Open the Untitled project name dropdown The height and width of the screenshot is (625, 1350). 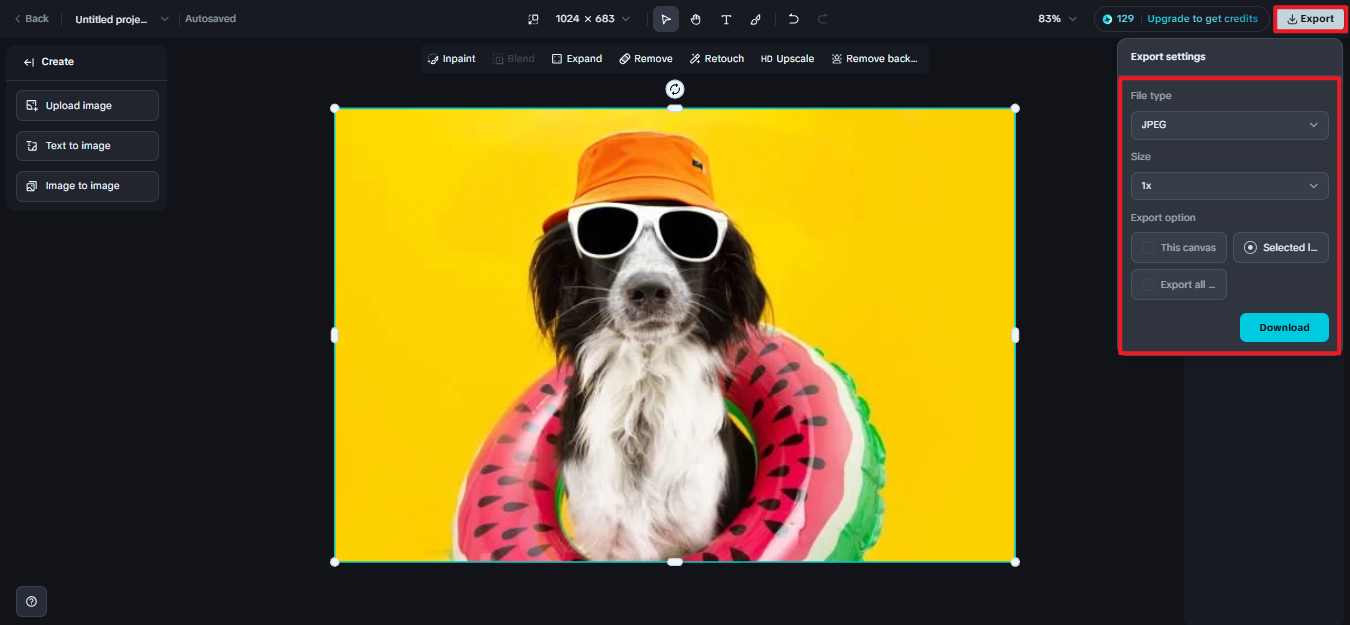(122, 19)
